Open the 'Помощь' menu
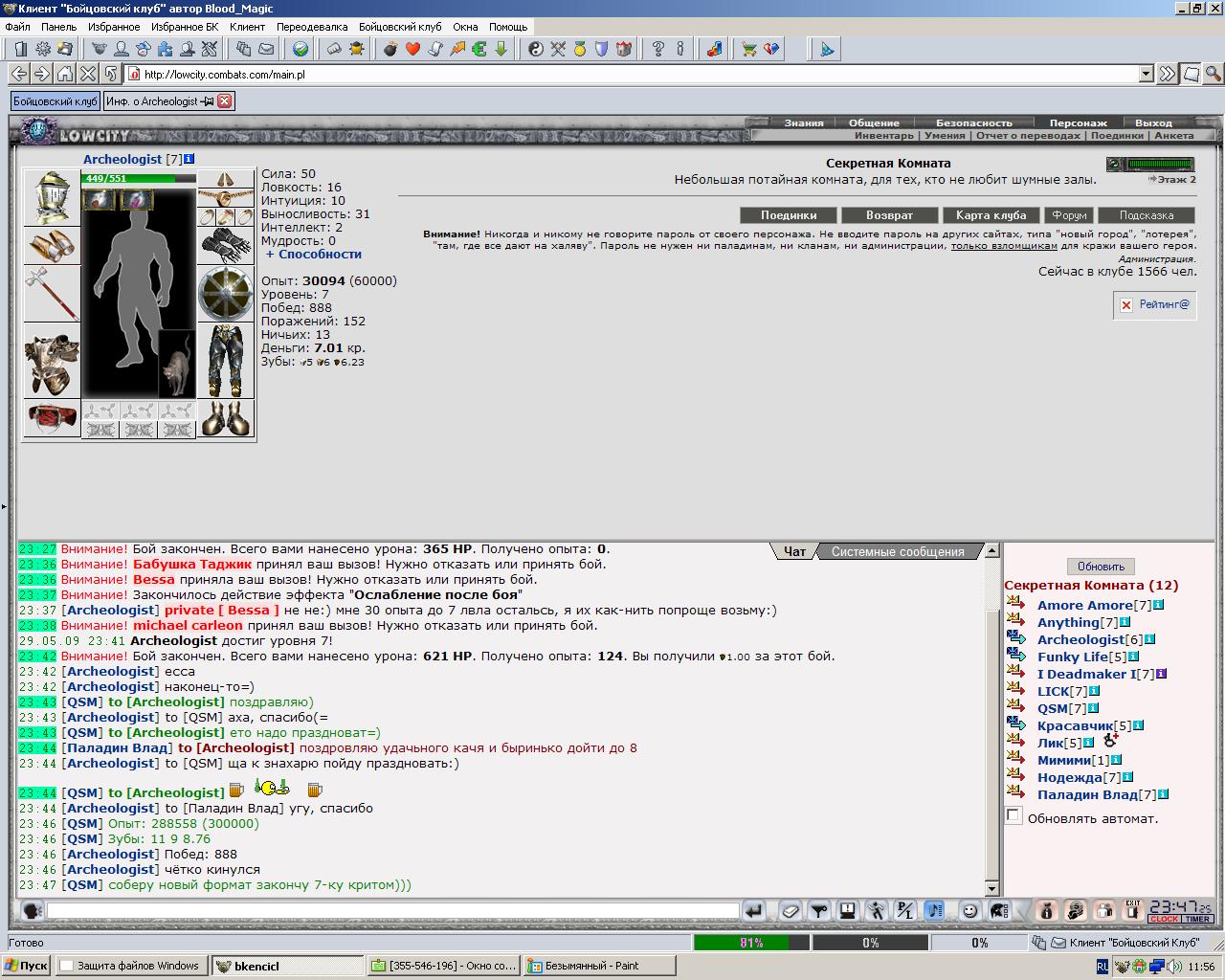The width and height of the screenshot is (1225, 980). click(x=508, y=27)
